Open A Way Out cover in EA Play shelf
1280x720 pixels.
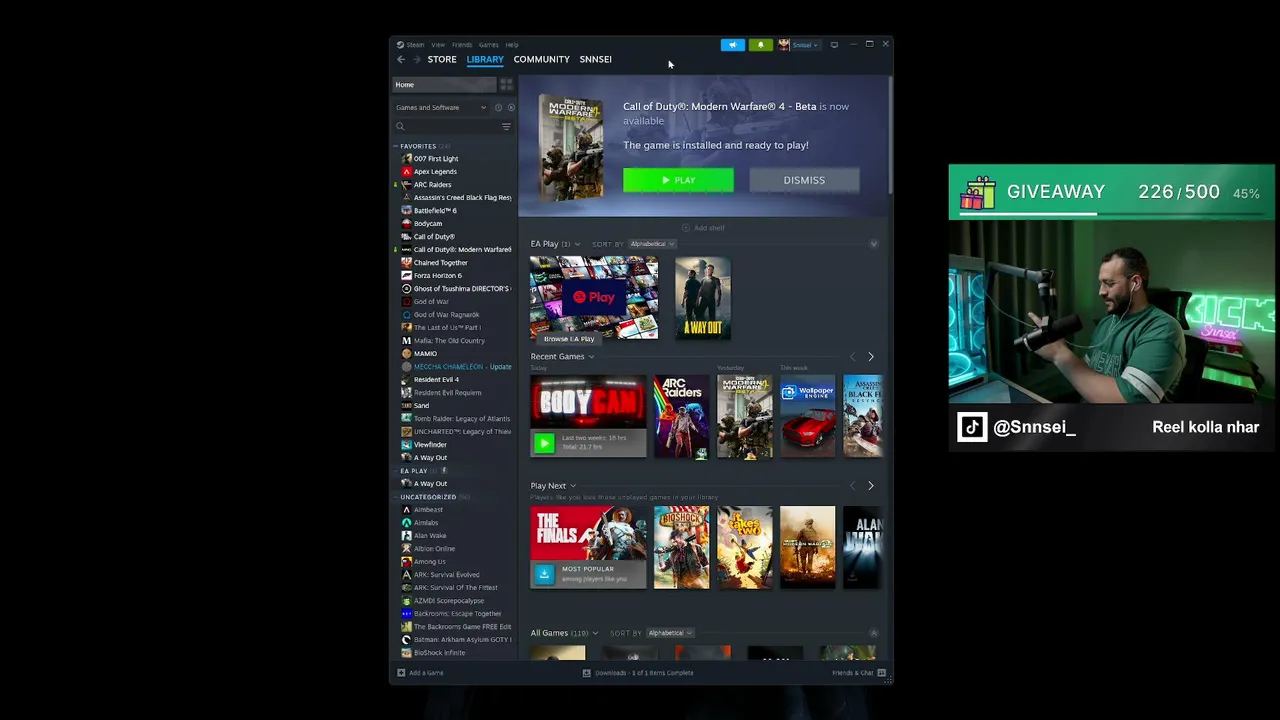703,299
